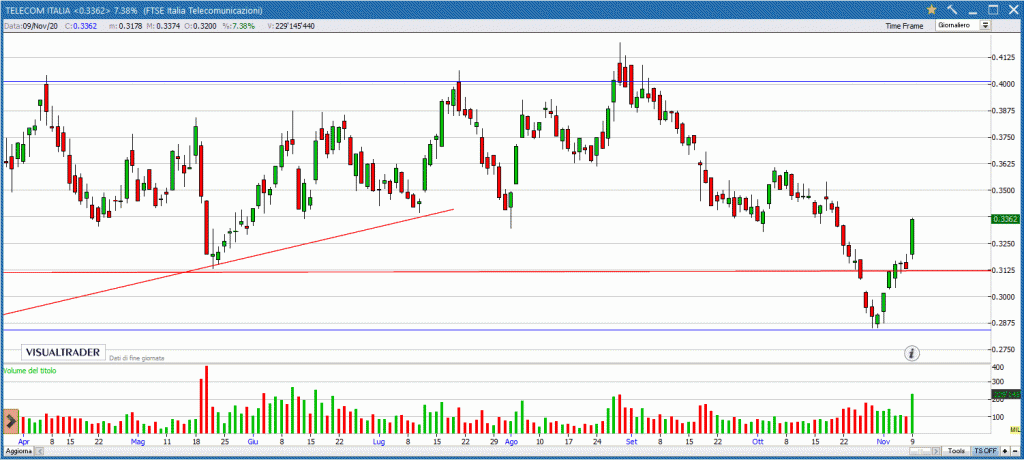Click the Lug month label on time axis
Screen dimensions: 1024x460
point(380,442)
